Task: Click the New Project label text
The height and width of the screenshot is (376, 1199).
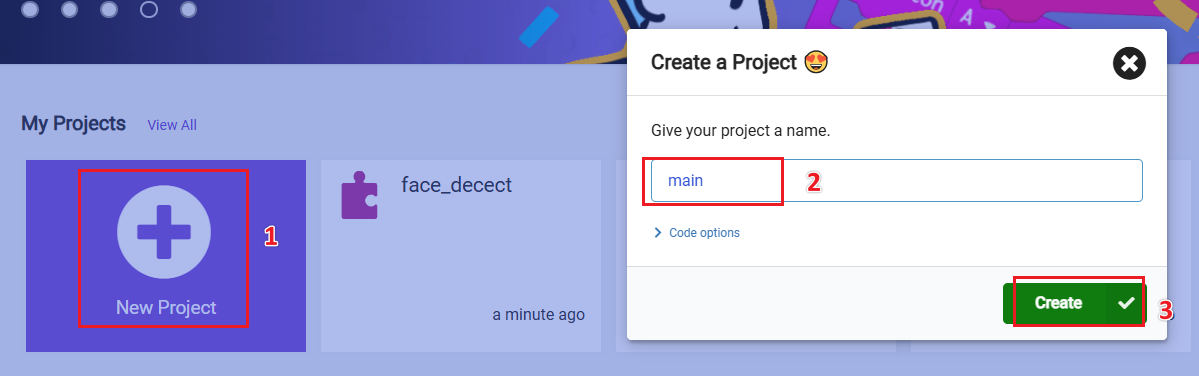Action: pyautogui.click(x=166, y=307)
